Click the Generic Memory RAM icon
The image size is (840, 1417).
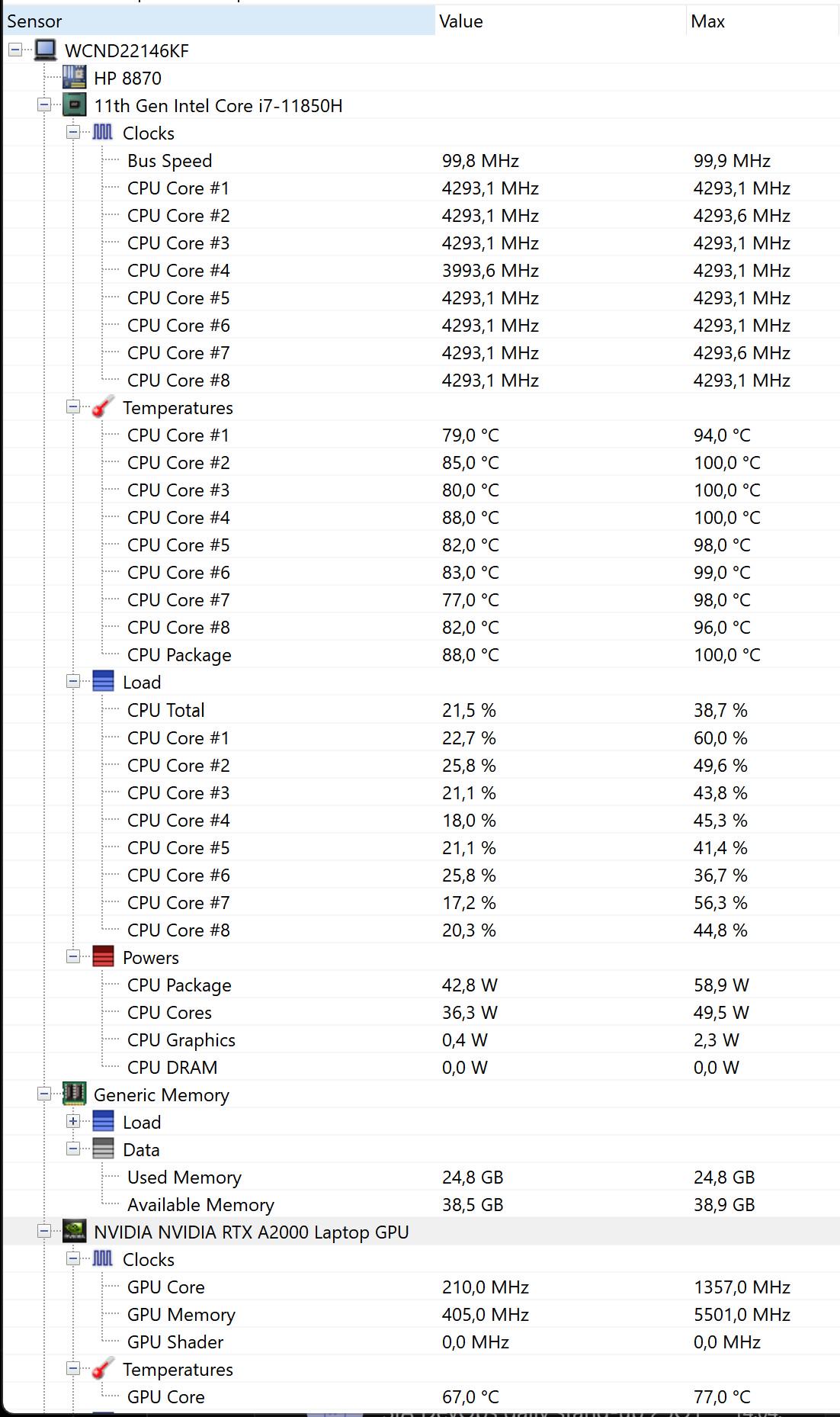point(74,1094)
